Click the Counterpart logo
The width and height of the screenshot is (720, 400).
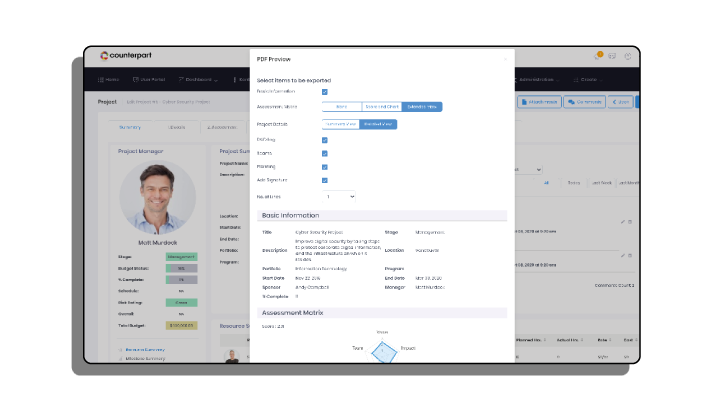coord(126,56)
